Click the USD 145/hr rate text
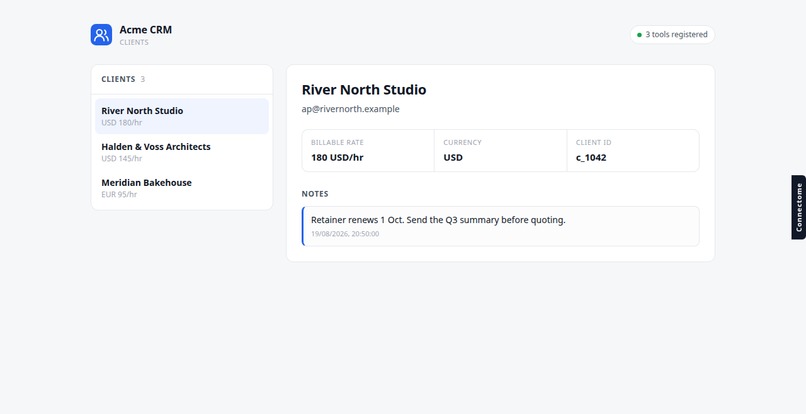The width and height of the screenshot is (806, 414). click(122, 158)
